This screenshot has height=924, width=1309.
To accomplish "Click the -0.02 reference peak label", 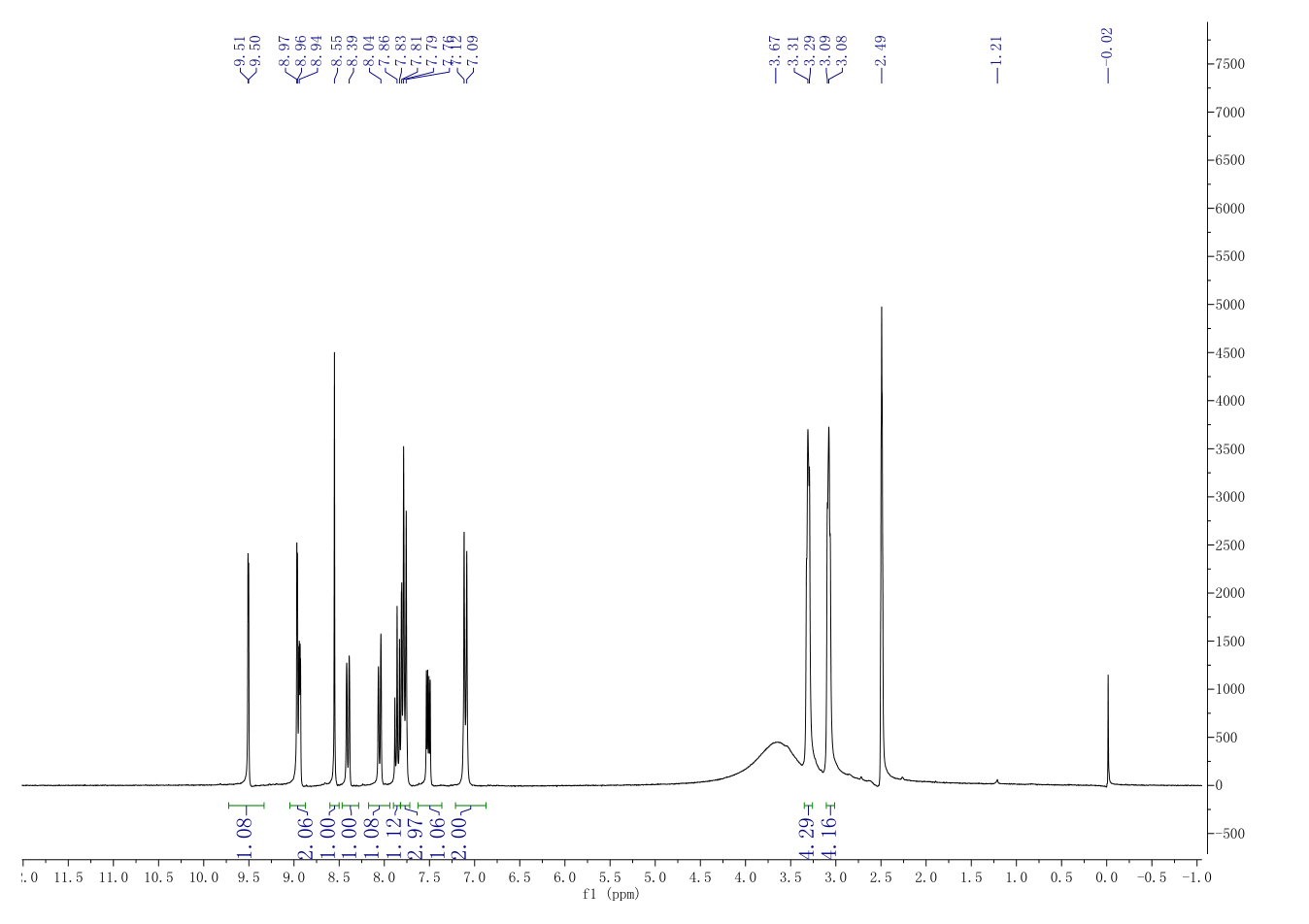I will (x=1108, y=46).
